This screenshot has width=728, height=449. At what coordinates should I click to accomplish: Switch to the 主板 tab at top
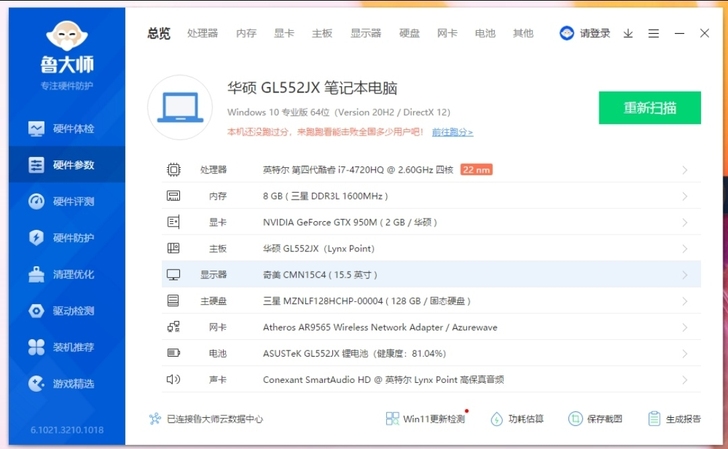click(x=322, y=33)
